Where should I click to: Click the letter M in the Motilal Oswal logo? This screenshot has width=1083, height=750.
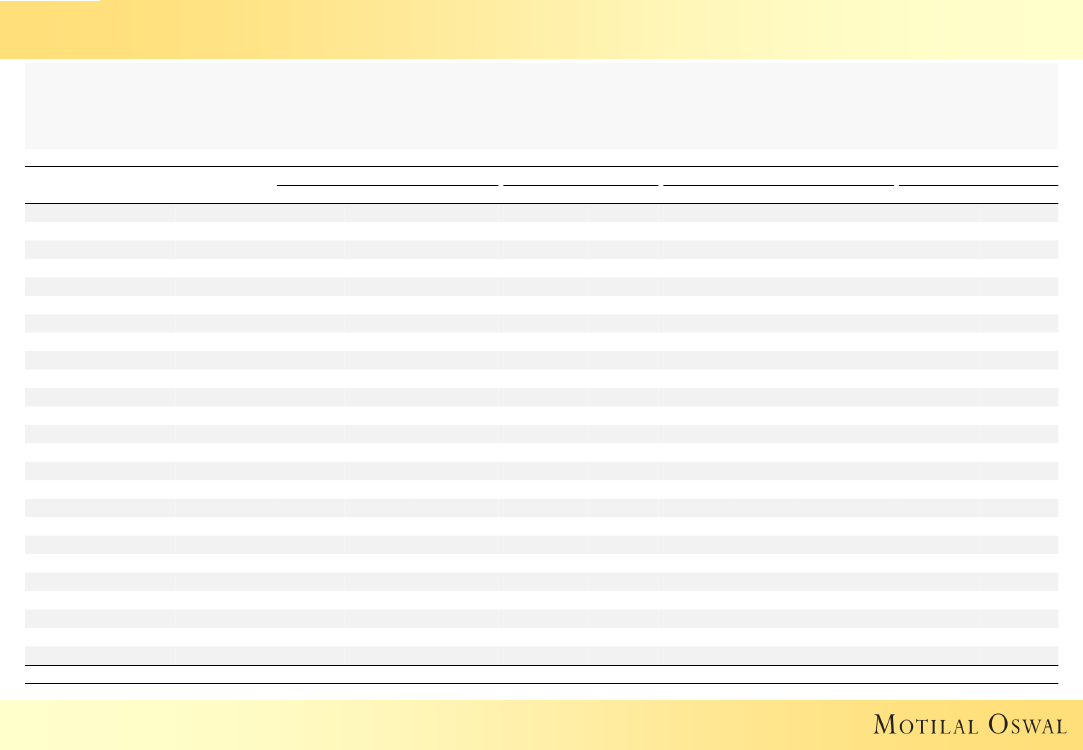pyautogui.click(x=884, y=724)
